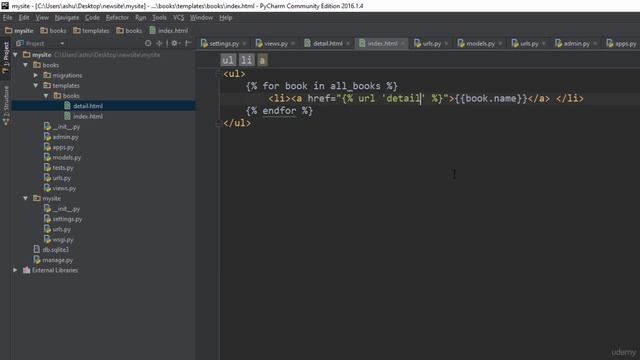Collapse the root mysite project node
The height and width of the screenshot is (360, 640).
pos(16,55)
